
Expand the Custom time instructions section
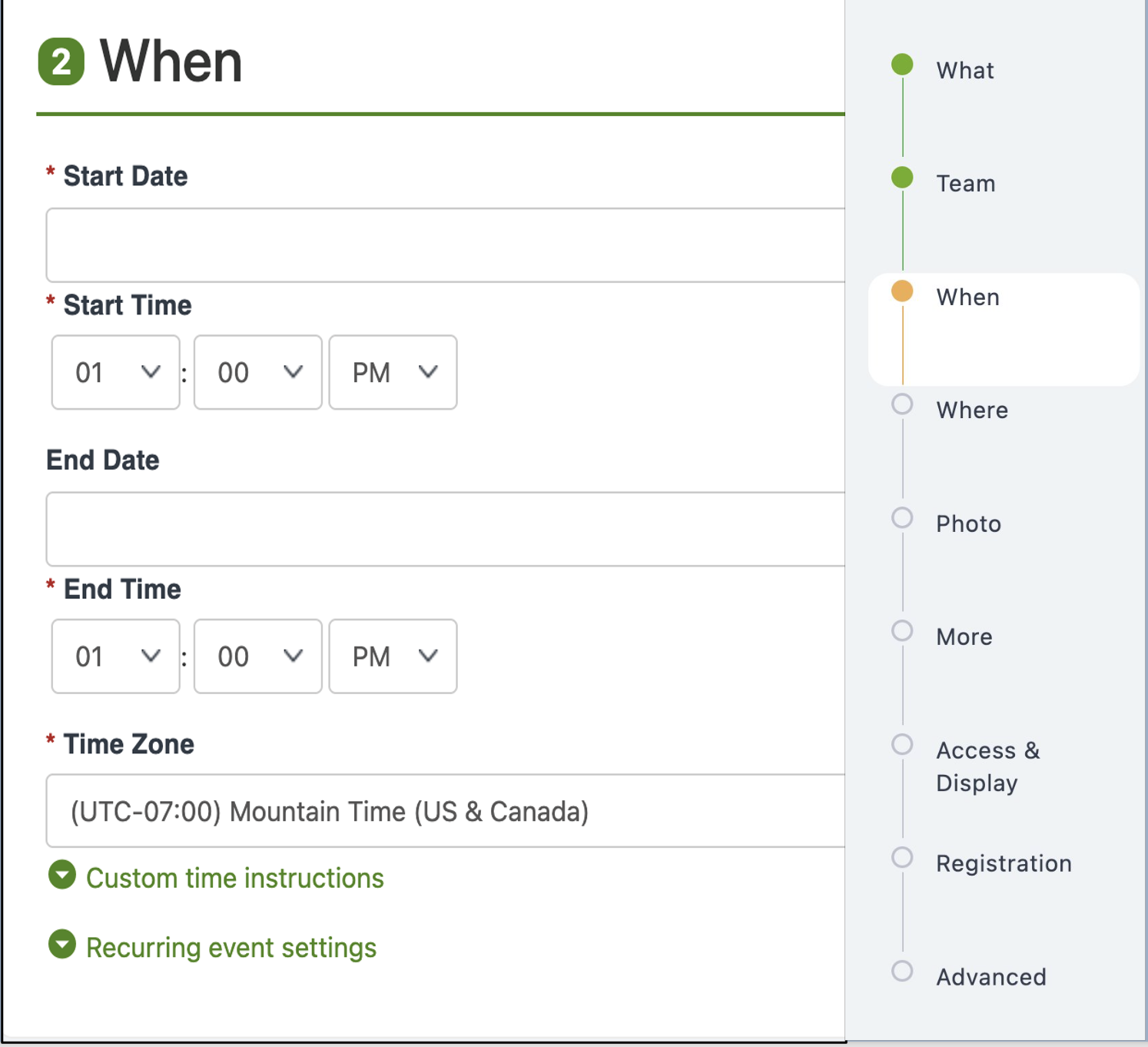pyautogui.click(x=235, y=877)
